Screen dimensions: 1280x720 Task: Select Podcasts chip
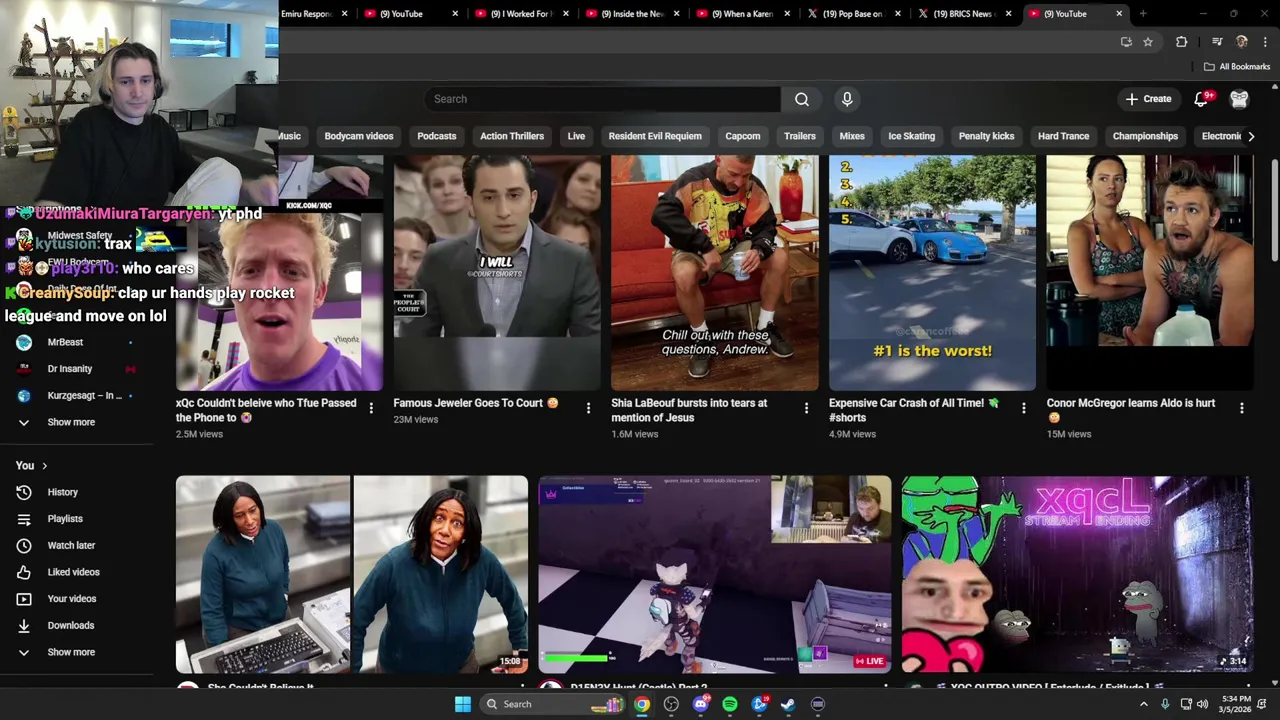click(437, 136)
